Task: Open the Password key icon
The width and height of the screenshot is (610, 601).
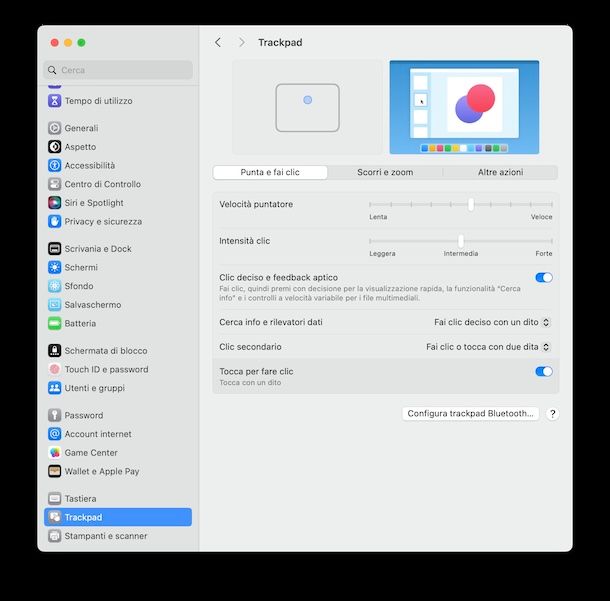Action: [x=54, y=415]
